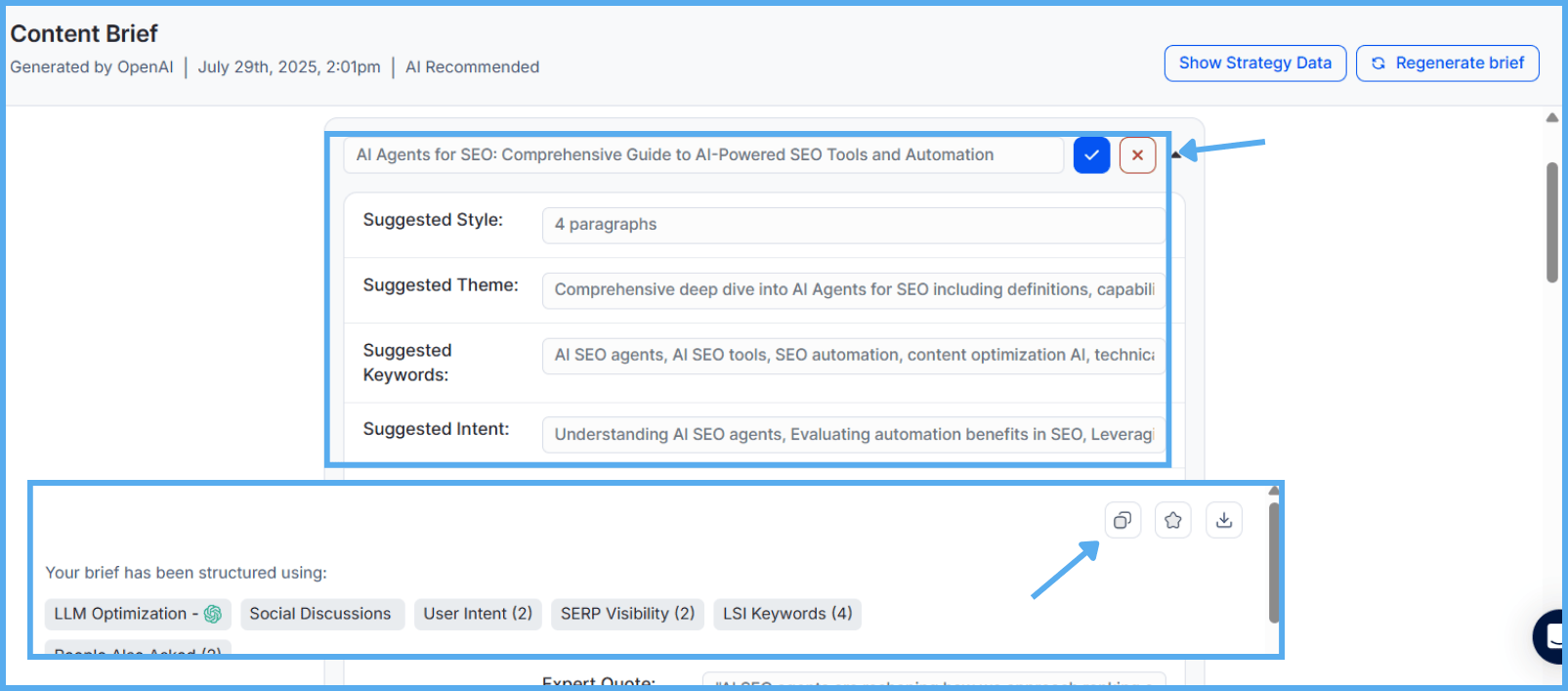Click the Suggested Style field
Screen dimensions: 1568x691
853,225
